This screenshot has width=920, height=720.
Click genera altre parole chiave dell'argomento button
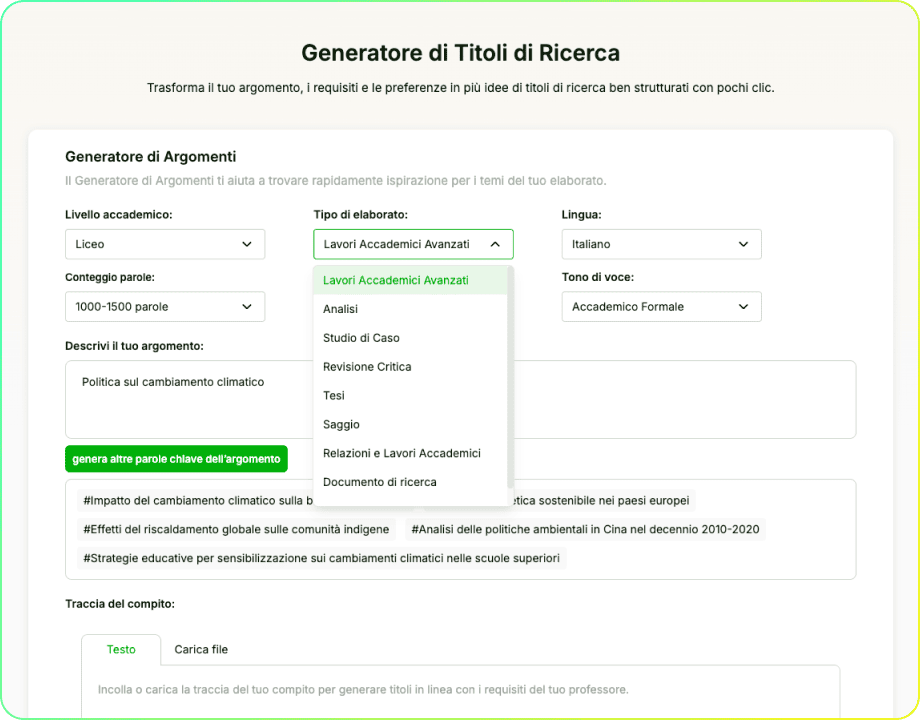pyautogui.click(x=176, y=459)
